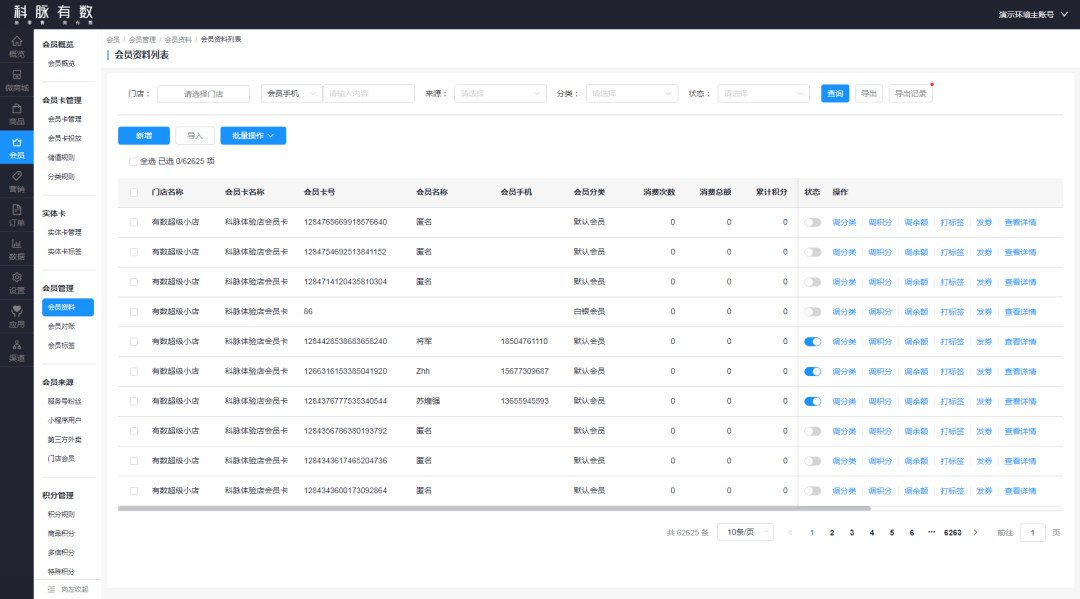This screenshot has width=1080, height=599.
Task: Enable status switch for card number 86
Action: pos(813,312)
